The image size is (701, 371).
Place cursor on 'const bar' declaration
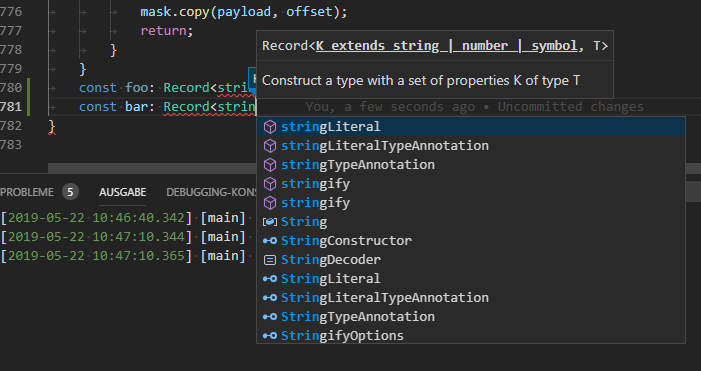click(x=114, y=107)
